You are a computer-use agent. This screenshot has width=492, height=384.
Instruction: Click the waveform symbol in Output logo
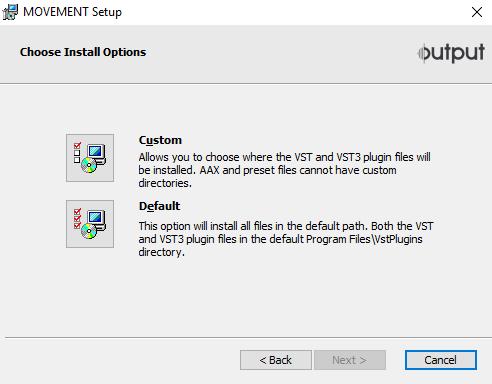tap(423, 53)
